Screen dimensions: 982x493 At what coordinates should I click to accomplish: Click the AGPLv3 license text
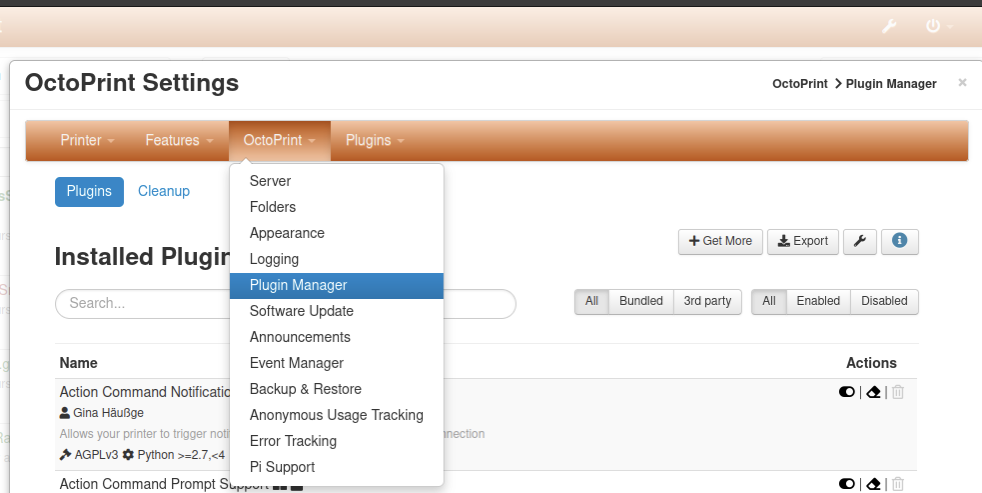96,455
